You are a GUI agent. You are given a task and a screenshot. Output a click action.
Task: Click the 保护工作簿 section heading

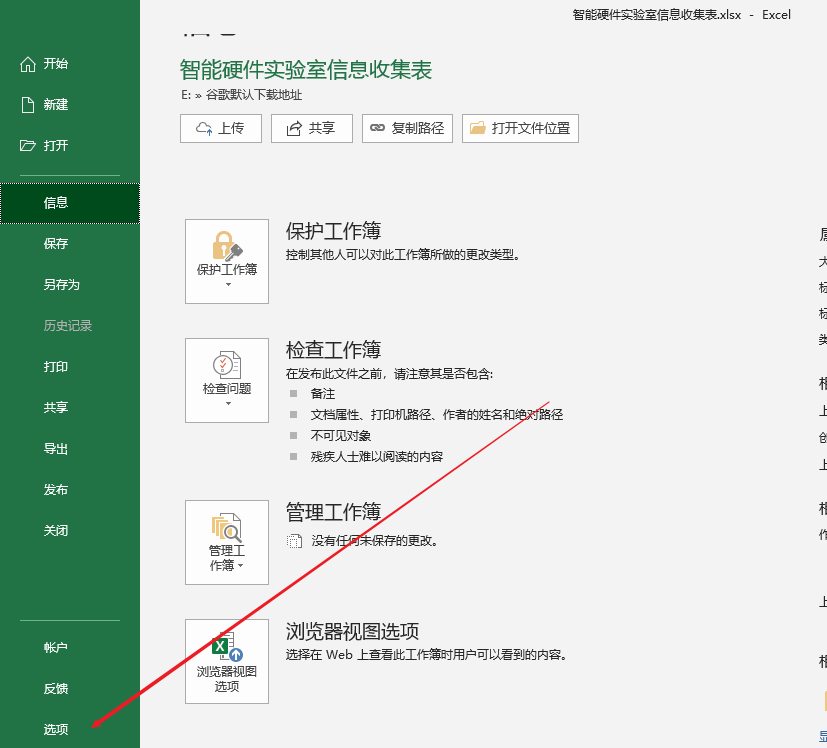click(x=333, y=231)
